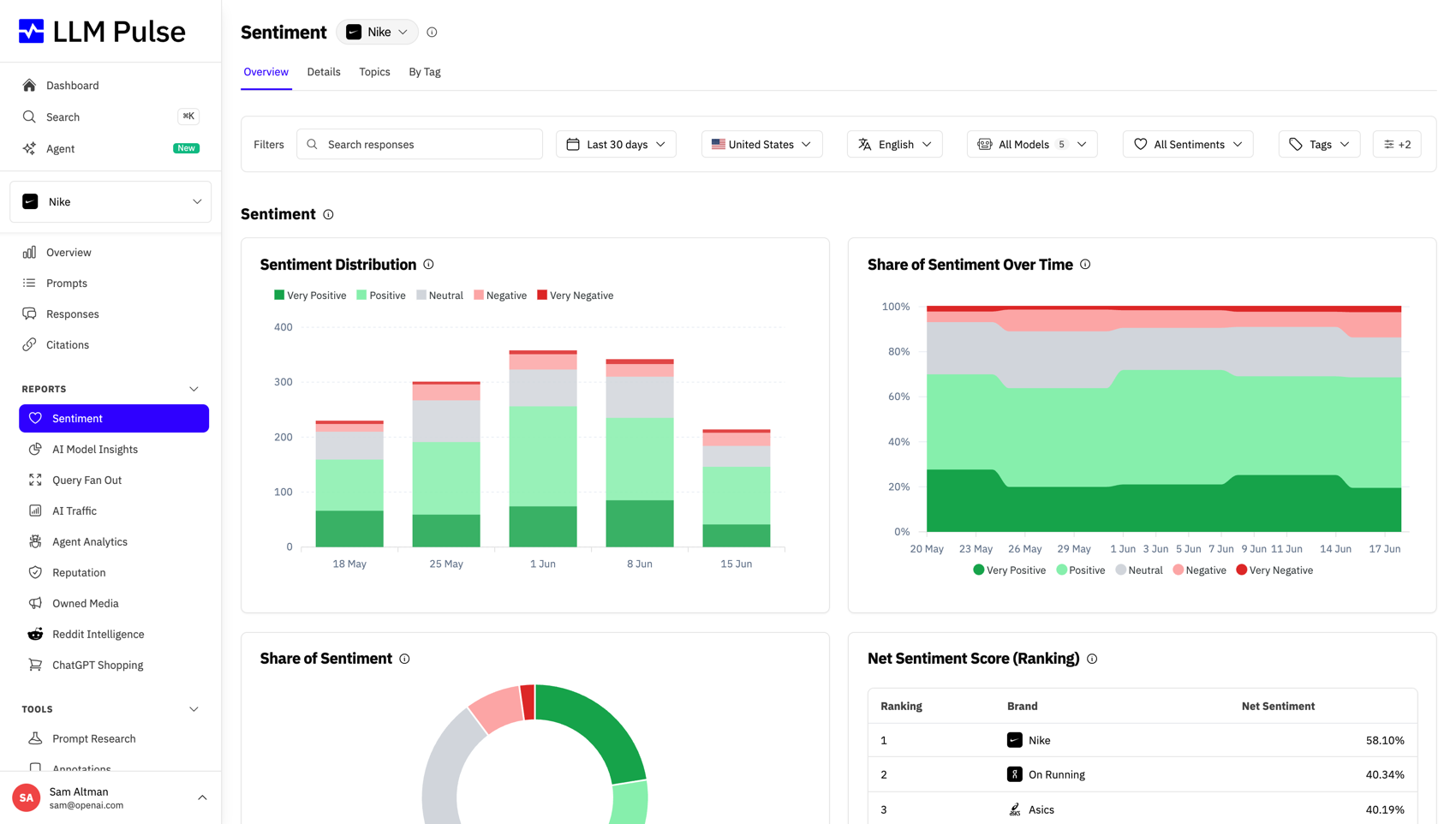Toggle Very Positive in Over Time chart legend
This screenshot has height=824, width=1456.
pyautogui.click(x=1010, y=570)
